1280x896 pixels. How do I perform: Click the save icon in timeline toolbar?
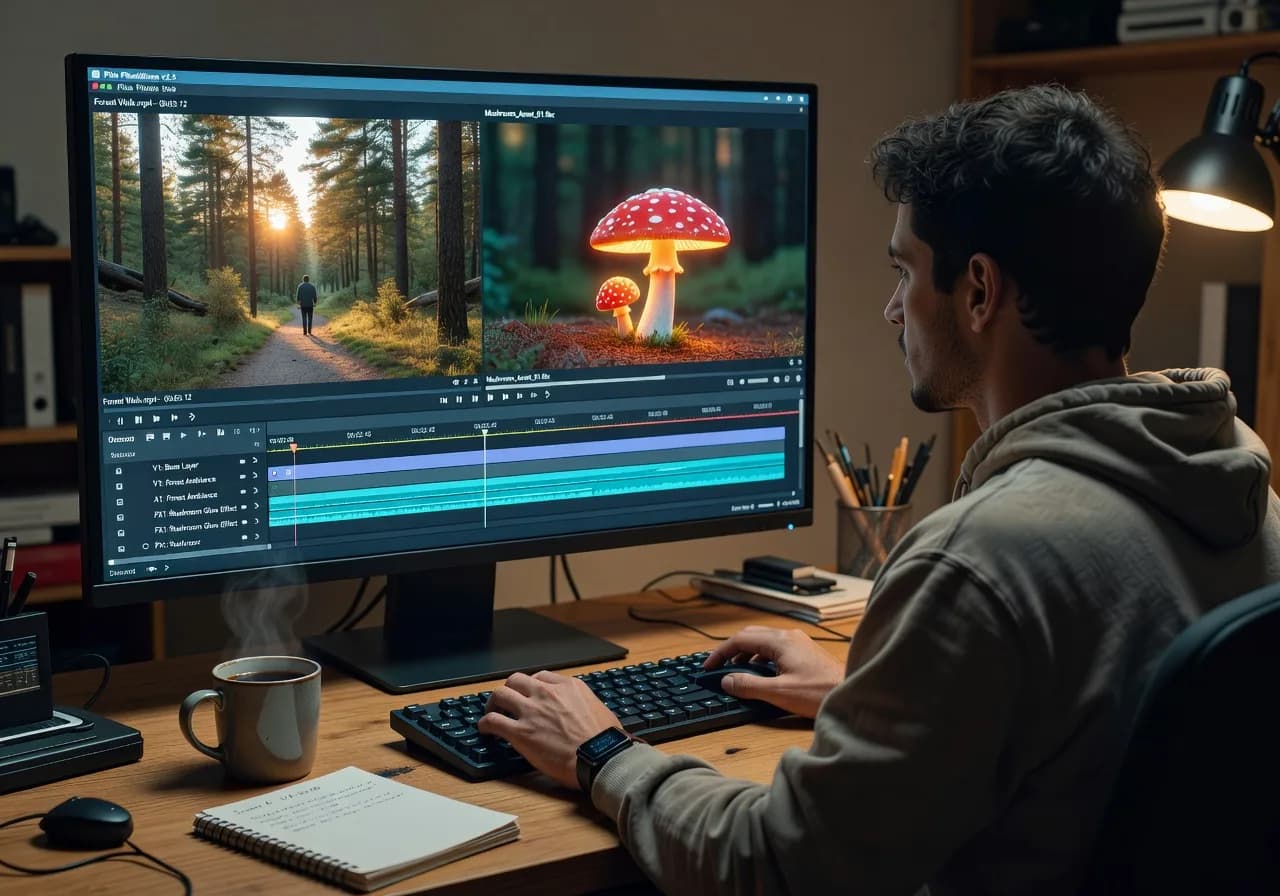165,436
